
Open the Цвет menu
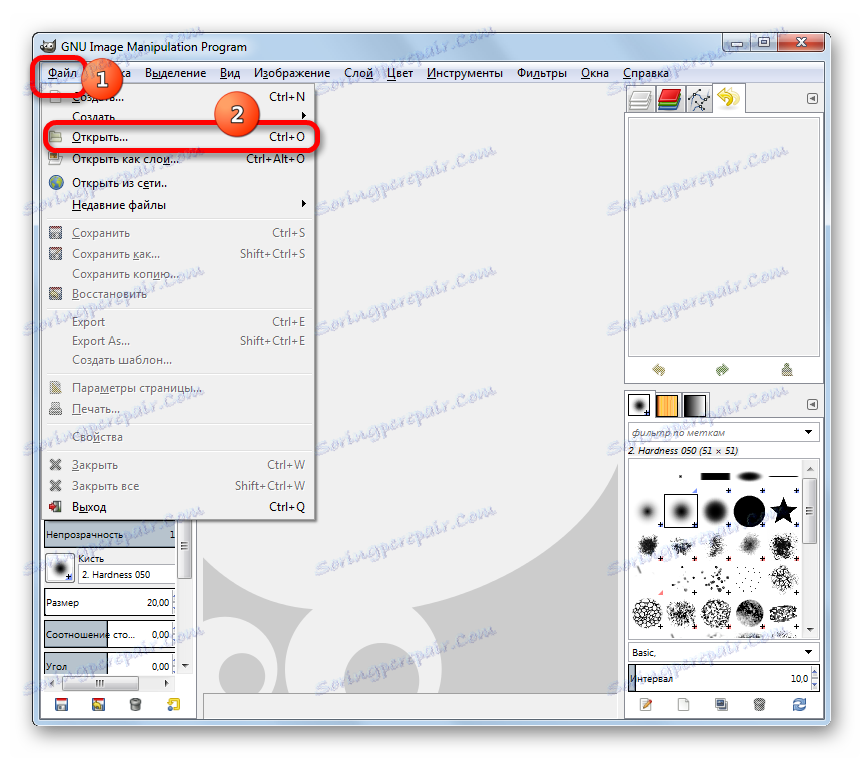point(399,73)
